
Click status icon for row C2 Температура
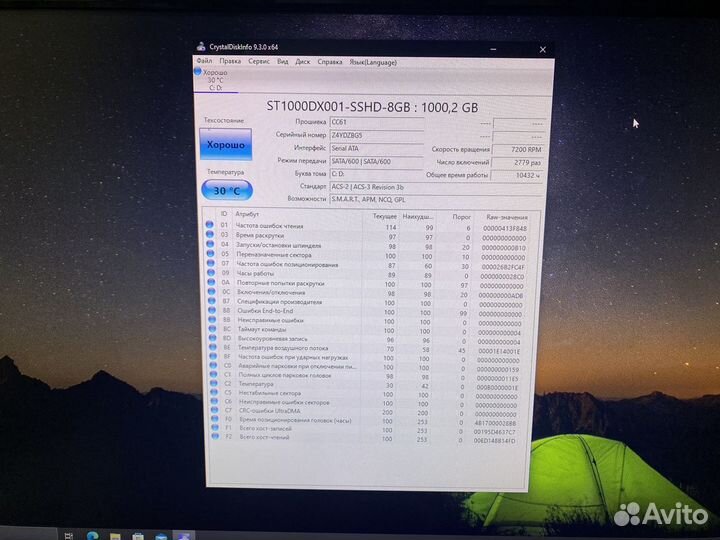click(x=214, y=383)
